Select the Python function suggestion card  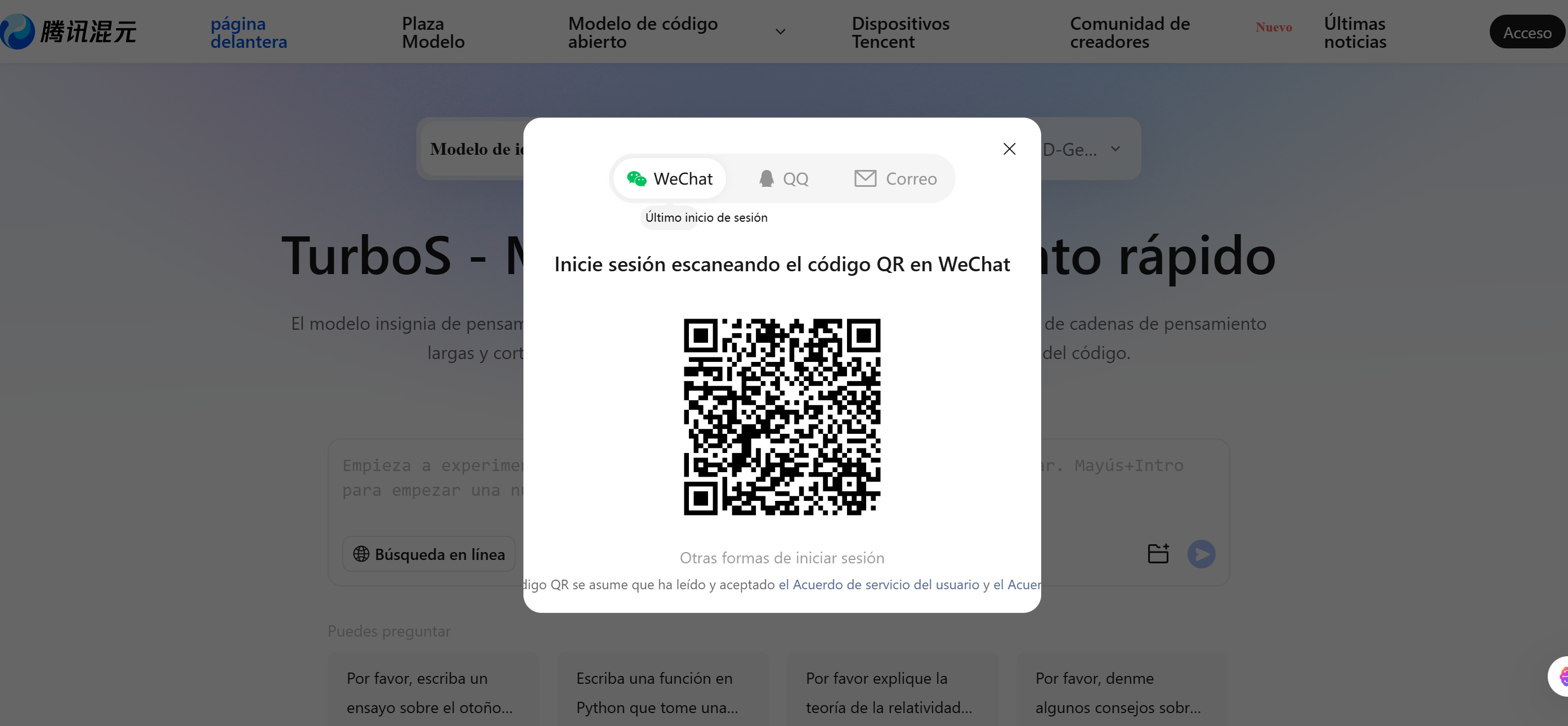(662, 693)
